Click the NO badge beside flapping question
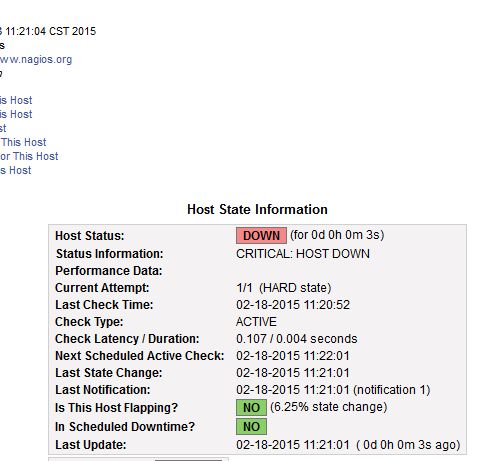 coord(251,407)
